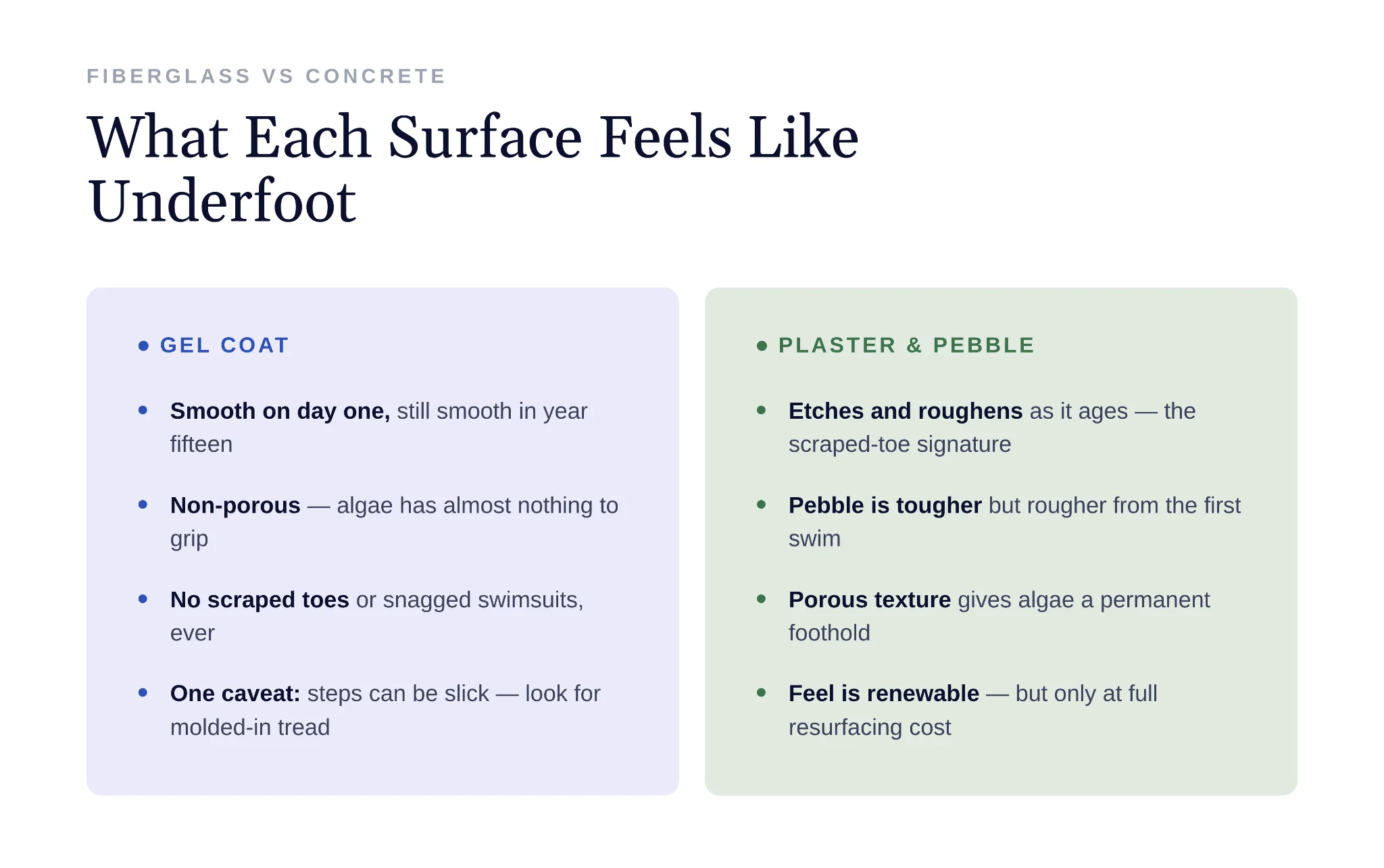Select the GEL COAT column heading

(x=224, y=345)
